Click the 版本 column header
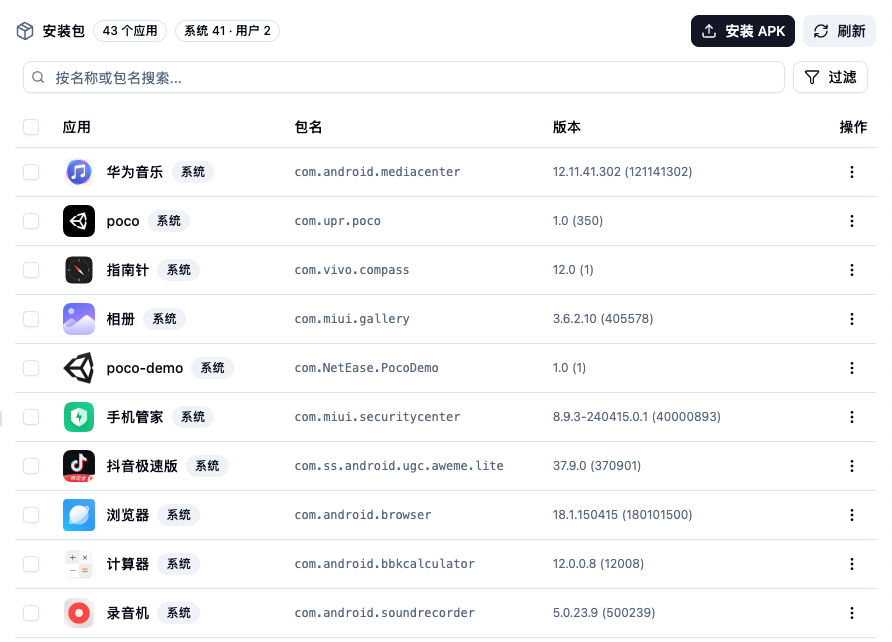 (x=566, y=127)
